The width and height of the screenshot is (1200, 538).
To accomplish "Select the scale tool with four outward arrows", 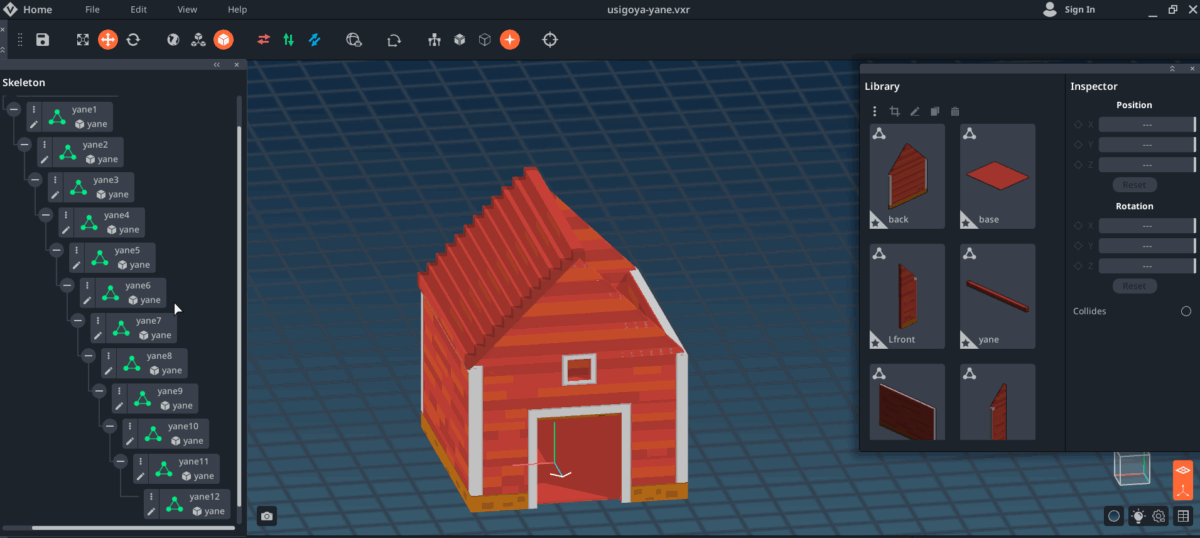I will (x=83, y=40).
